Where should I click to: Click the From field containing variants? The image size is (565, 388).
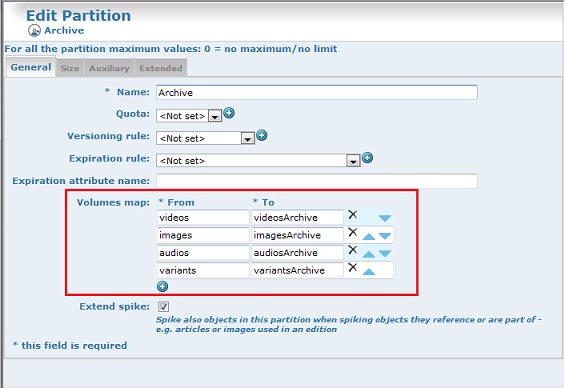(x=203, y=270)
